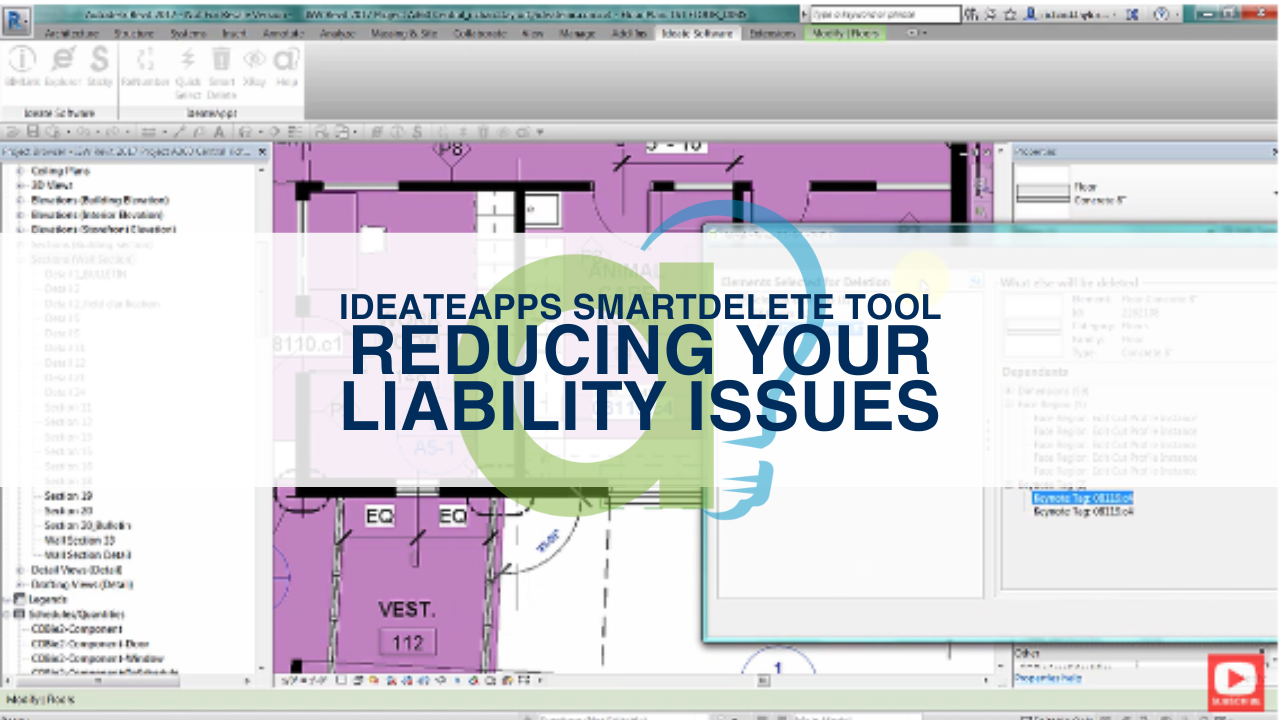
Task: Customize Quick Access toolbar dropdown arrow
Action: click(540, 131)
